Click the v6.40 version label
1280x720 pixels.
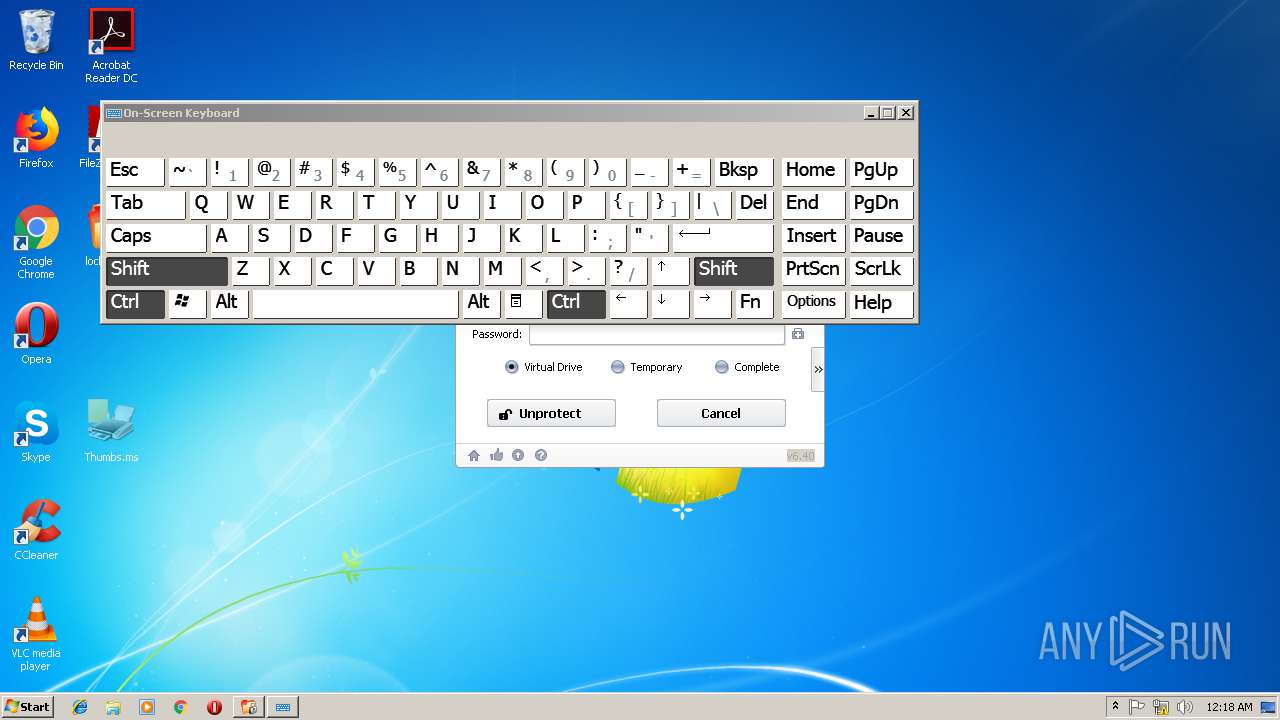pyautogui.click(x=801, y=456)
